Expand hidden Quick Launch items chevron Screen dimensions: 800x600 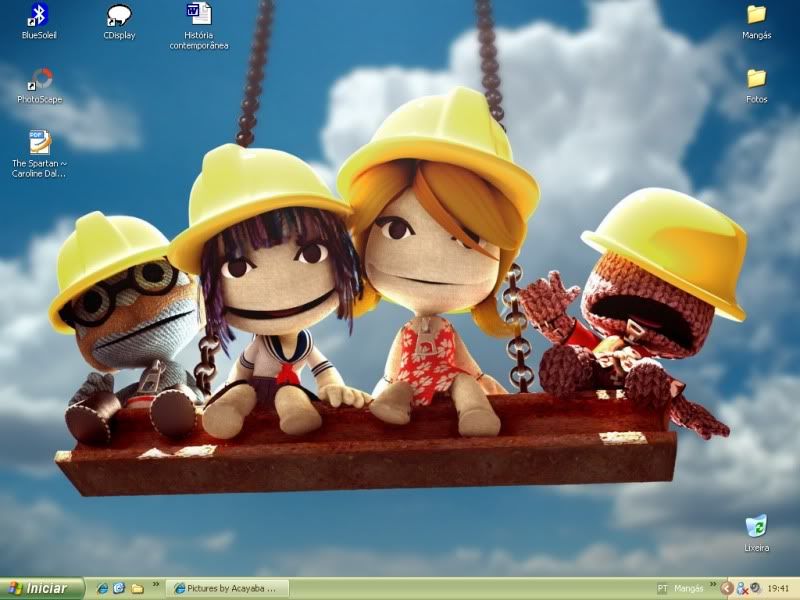pyautogui.click(x=156, y=585)
